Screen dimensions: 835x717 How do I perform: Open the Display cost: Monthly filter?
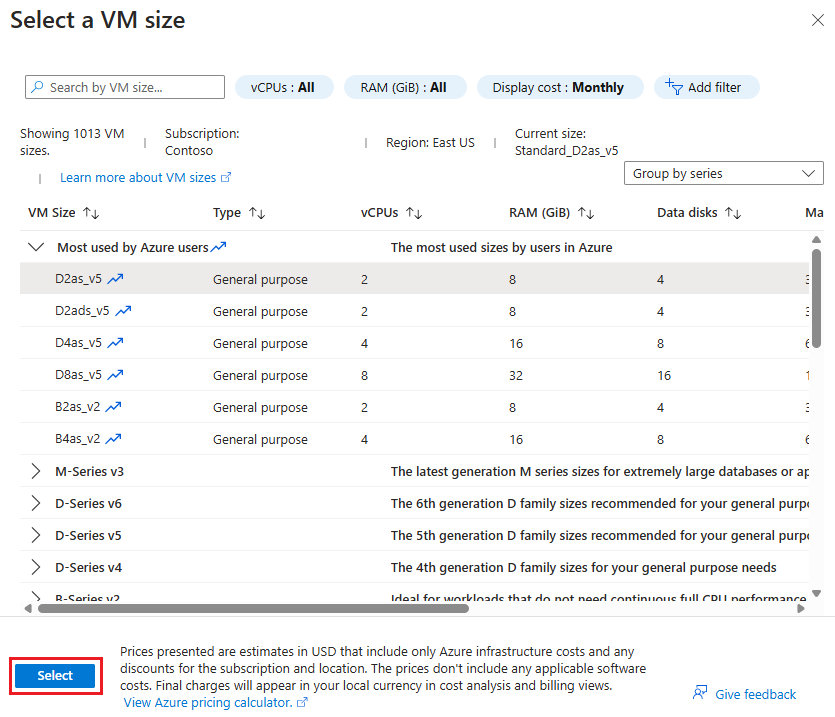tap(560, 87)
